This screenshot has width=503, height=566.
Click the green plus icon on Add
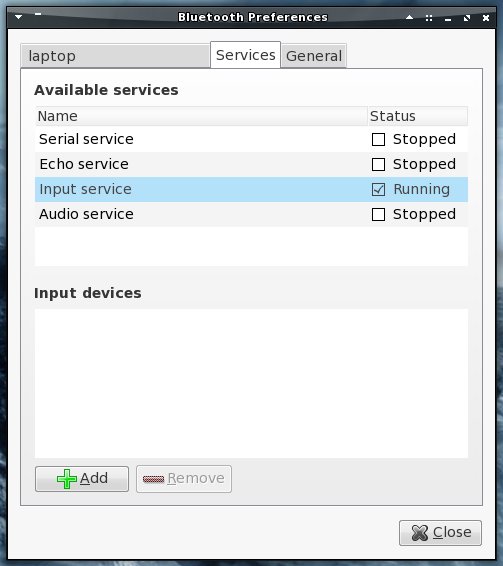coord(67,479)
